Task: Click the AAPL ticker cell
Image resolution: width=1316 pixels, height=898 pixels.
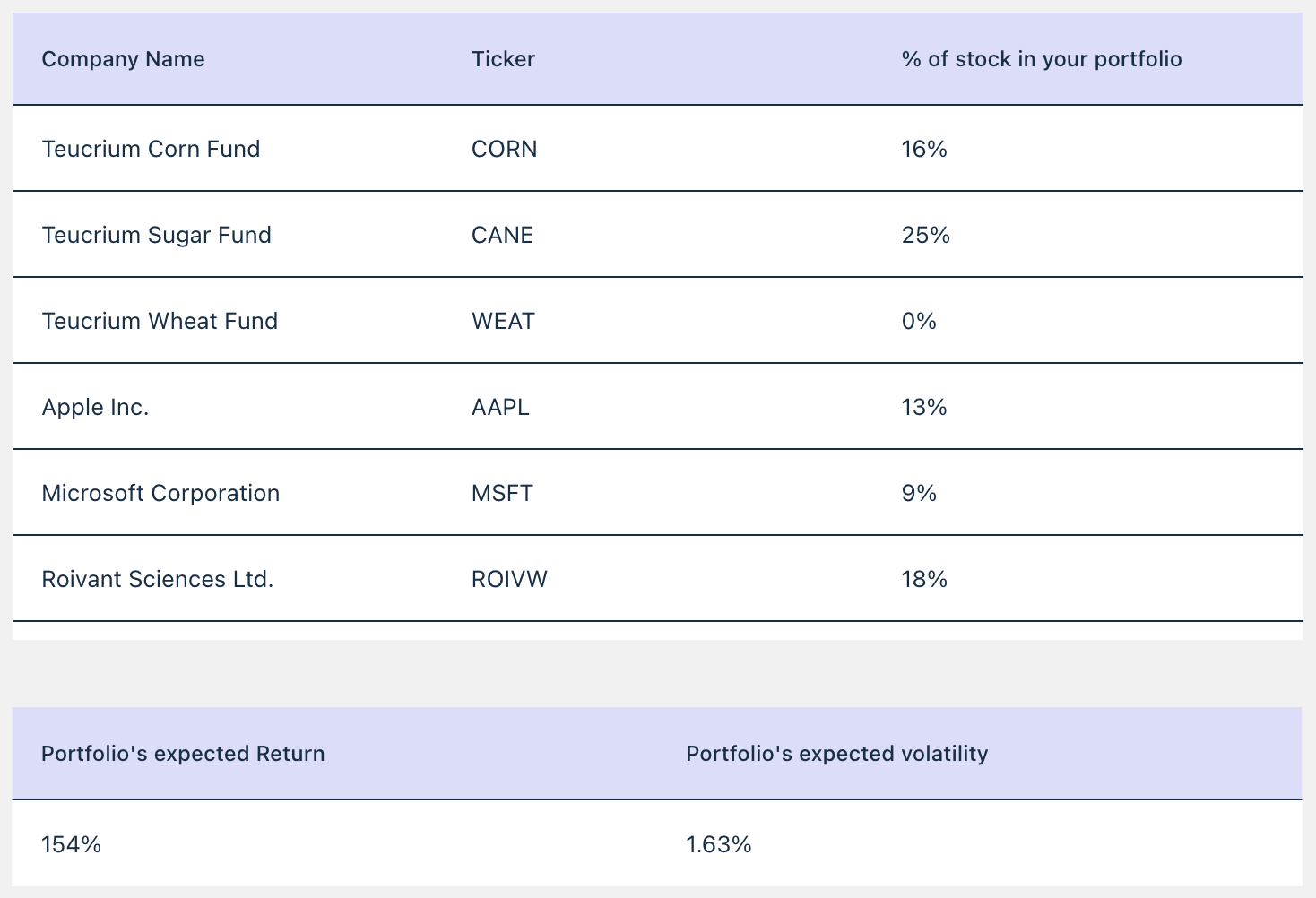Action: tap(500, 407)
